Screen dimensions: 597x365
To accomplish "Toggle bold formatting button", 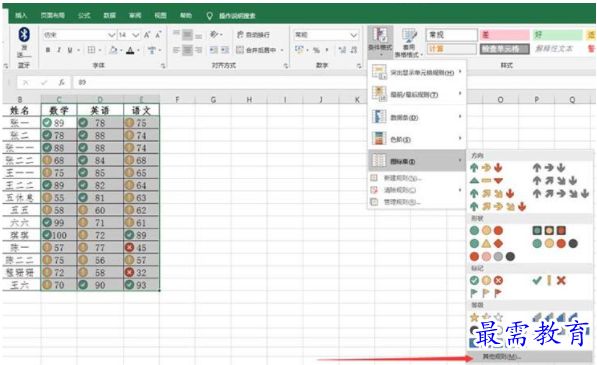I will click(48, 50).
